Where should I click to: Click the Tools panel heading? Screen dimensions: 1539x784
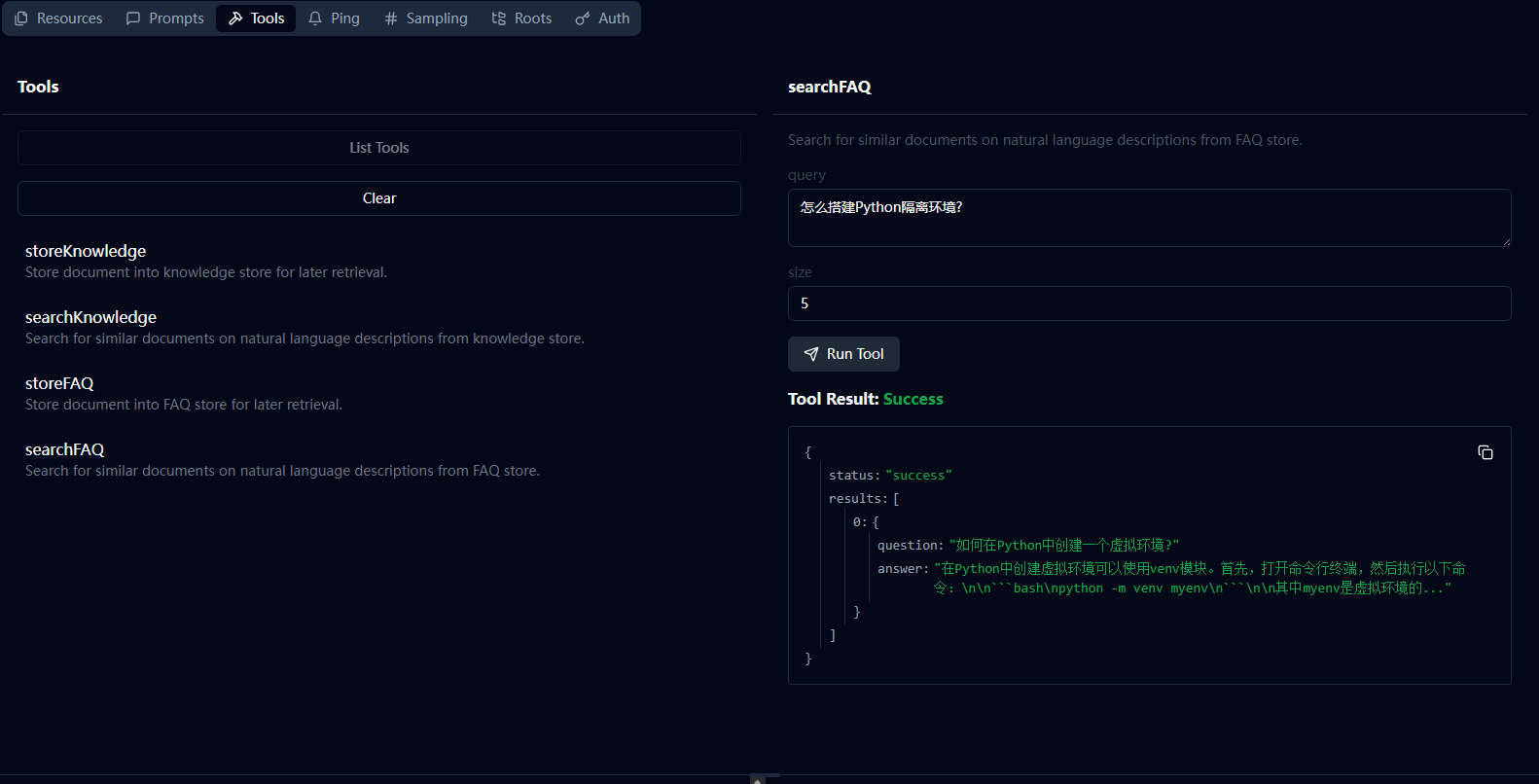click(x=38, y=87)
